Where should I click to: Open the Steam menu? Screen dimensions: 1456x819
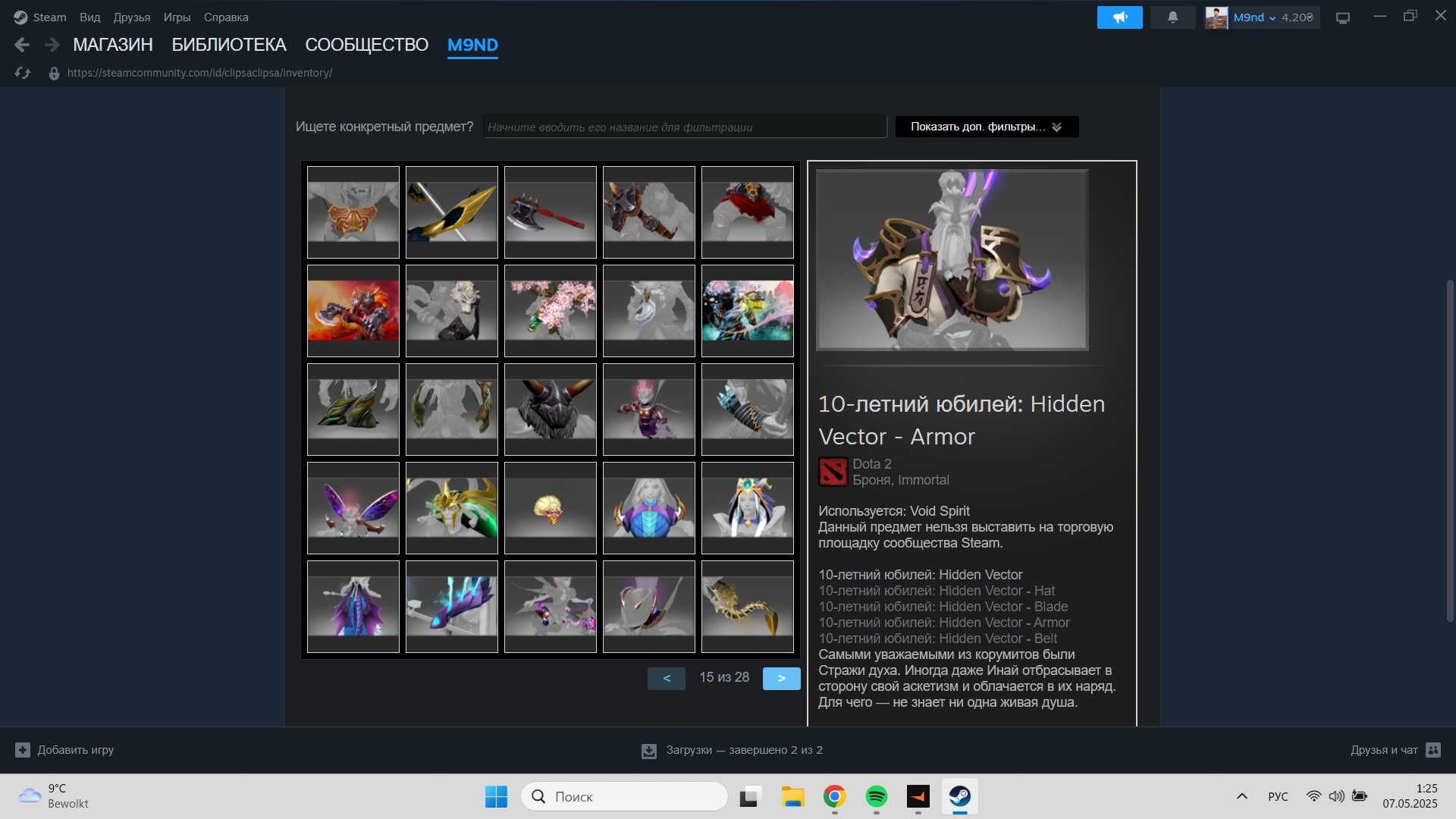(49, 17)
